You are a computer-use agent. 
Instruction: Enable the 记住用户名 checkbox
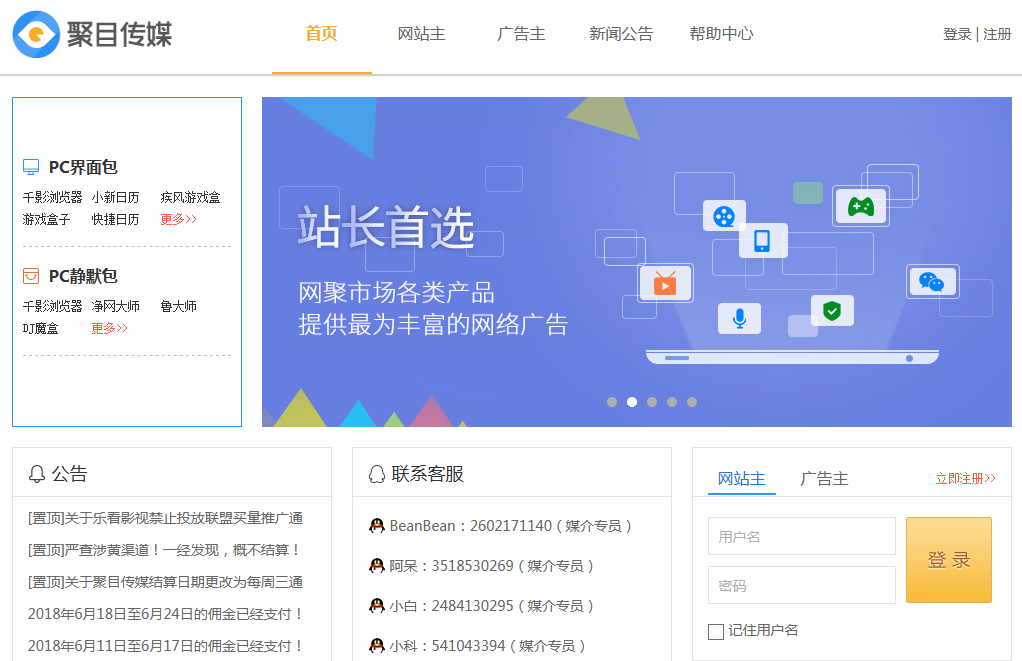715,631
